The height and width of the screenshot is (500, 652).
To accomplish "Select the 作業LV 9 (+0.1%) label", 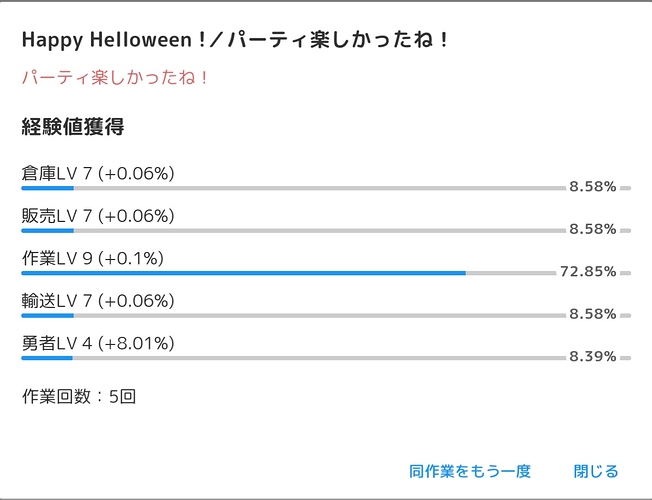I will [x=93, y=258].
